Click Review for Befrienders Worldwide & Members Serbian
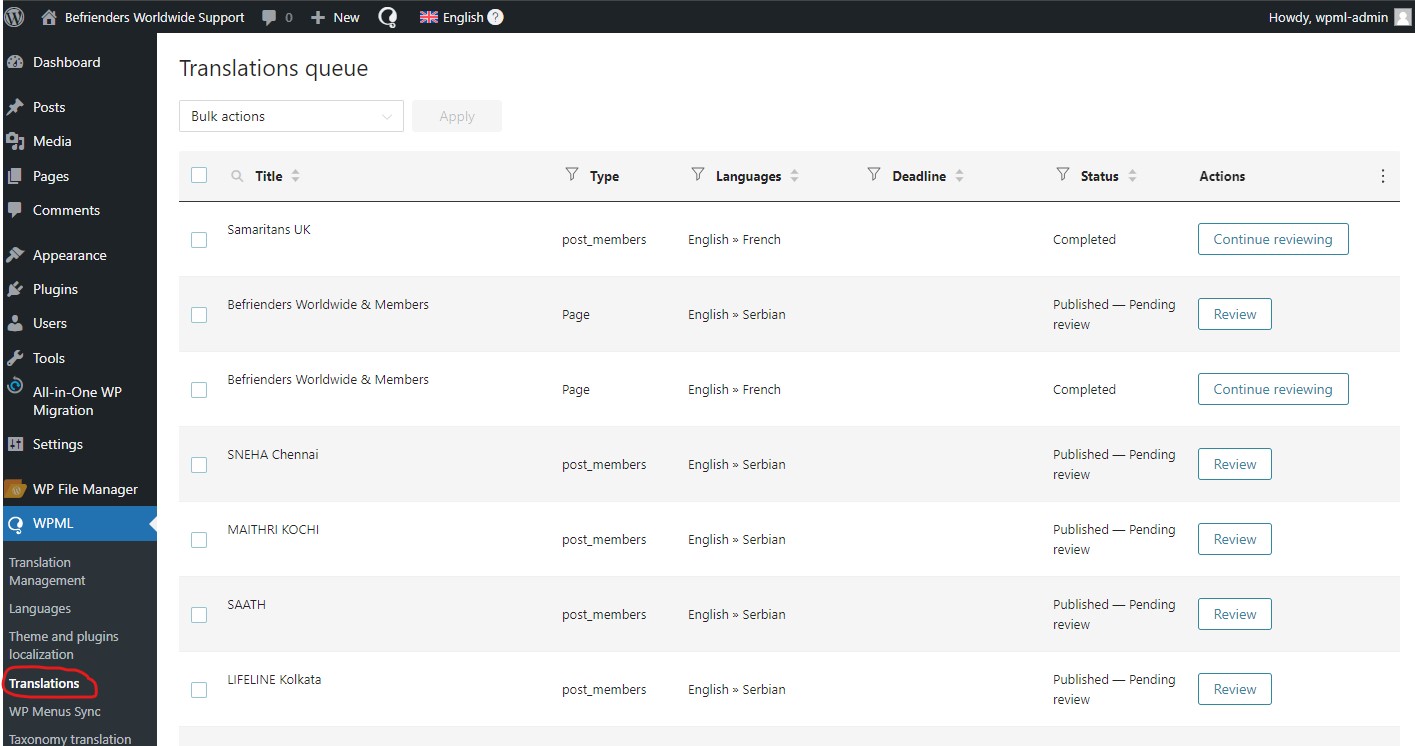Screen dimensions: 1415x746 pos(1235,314)
